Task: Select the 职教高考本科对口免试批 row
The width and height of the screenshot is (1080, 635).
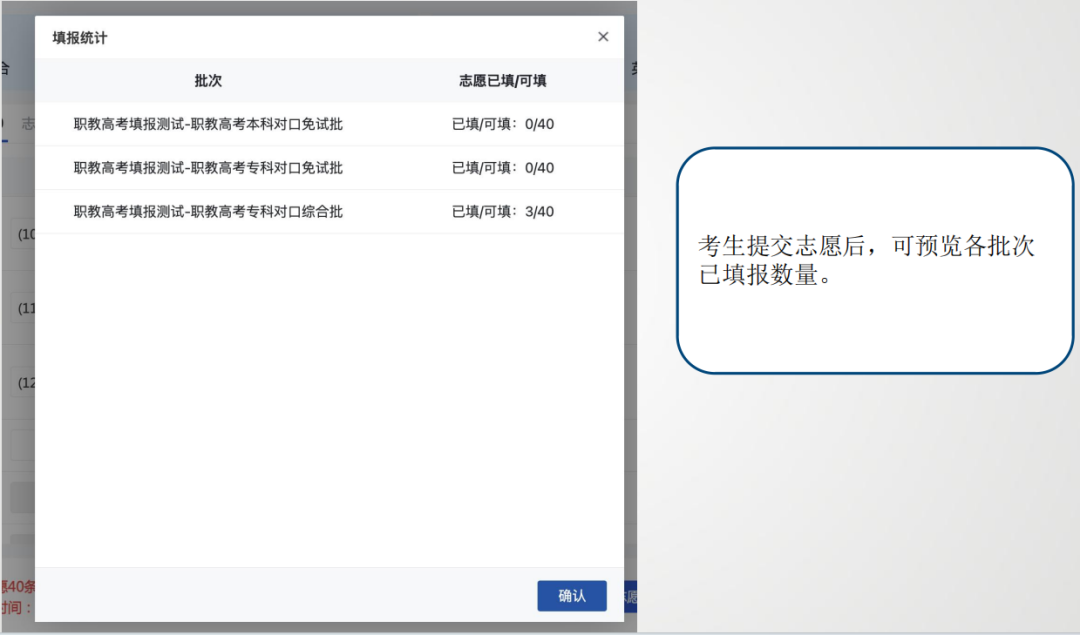Action: point(208,124)
